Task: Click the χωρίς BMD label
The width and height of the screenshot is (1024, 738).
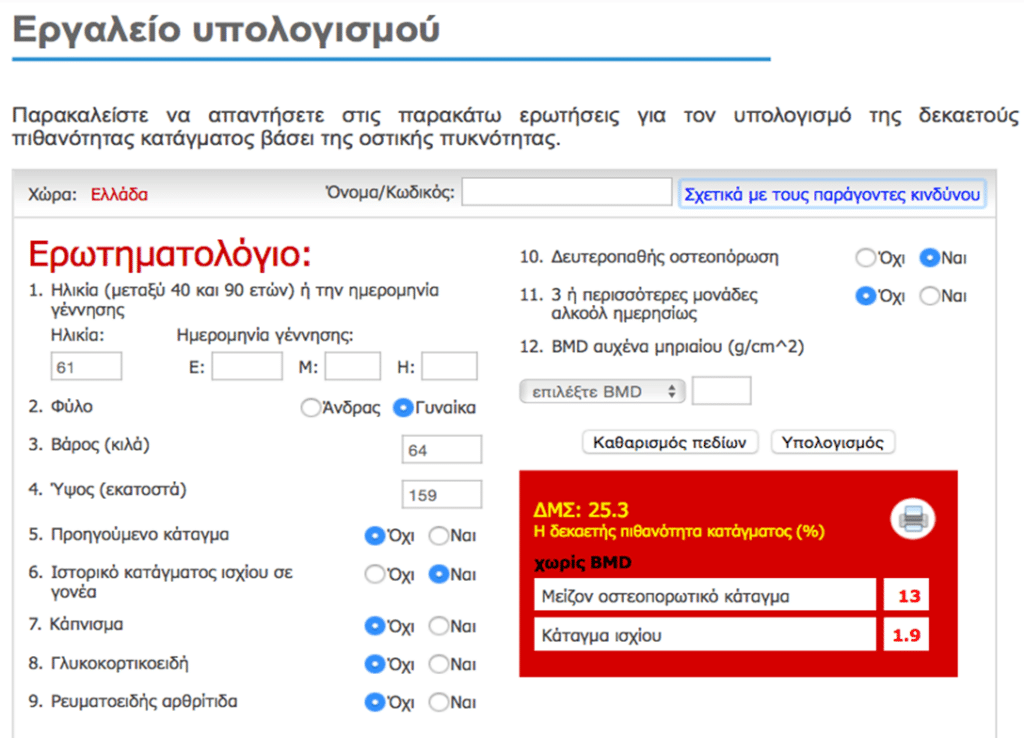Action: coord(583,562)
